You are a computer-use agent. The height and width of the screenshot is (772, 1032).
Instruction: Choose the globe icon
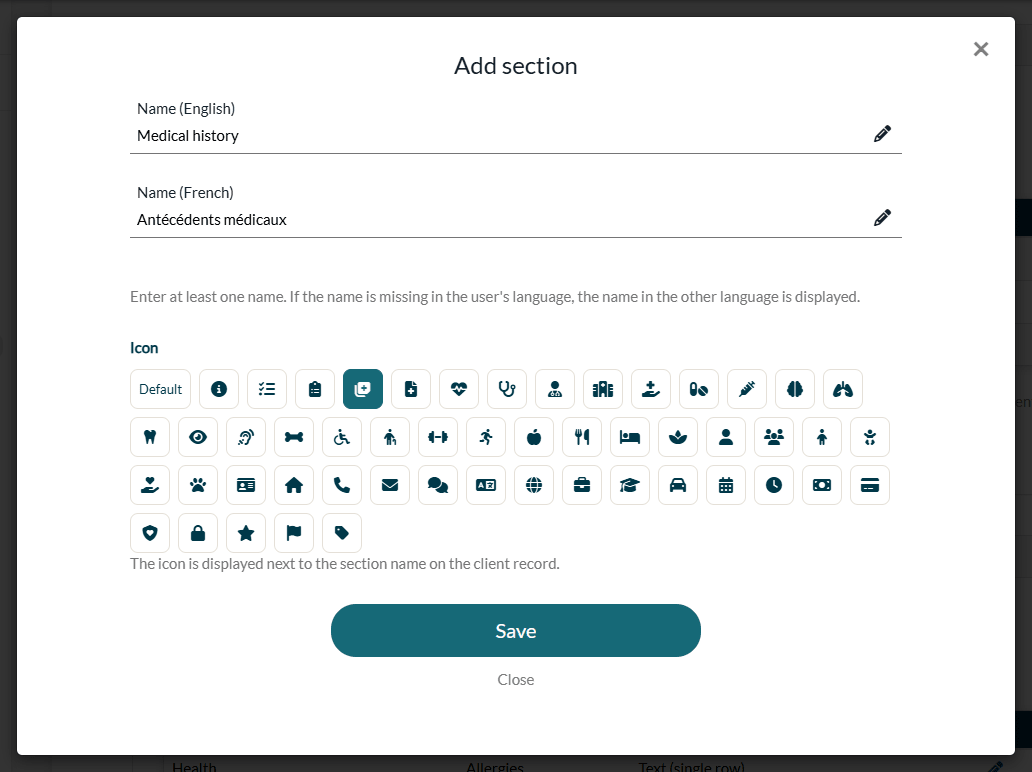(534, 485)
